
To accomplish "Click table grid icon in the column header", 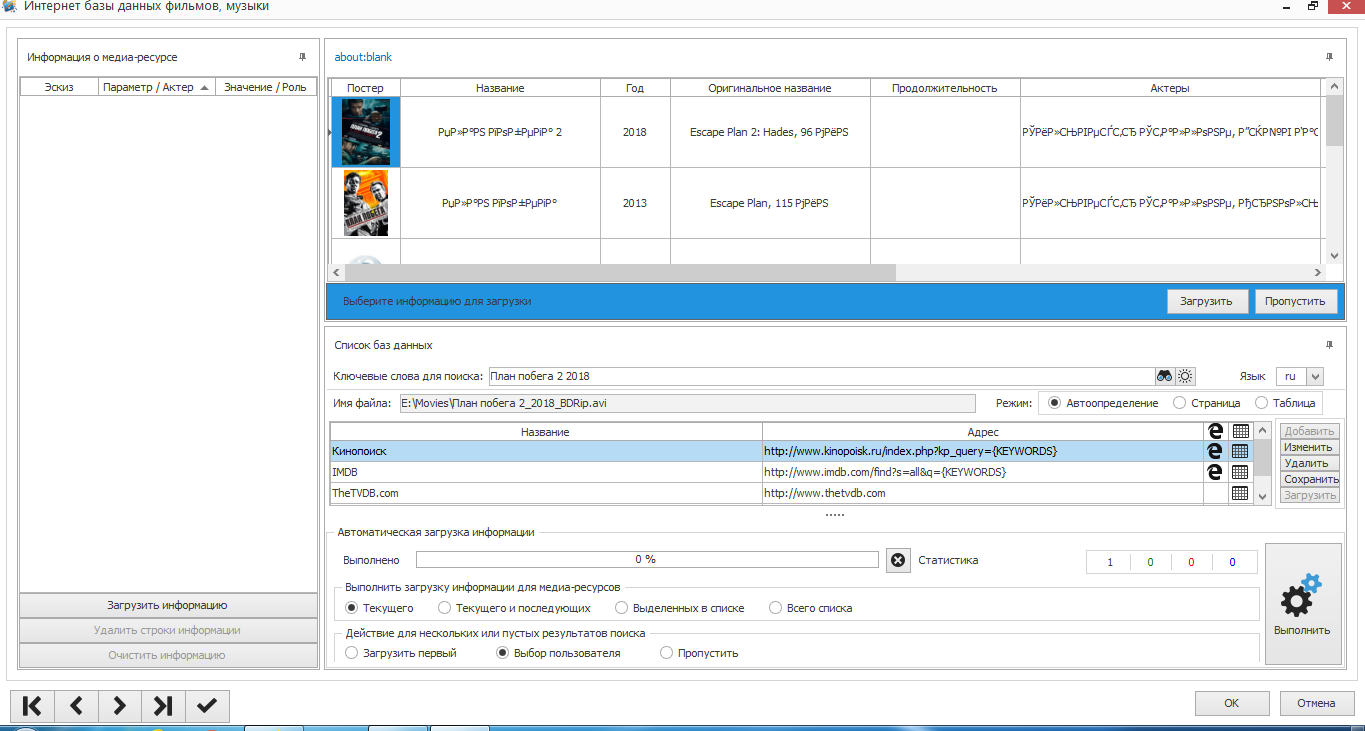I will click(x=1240, y=431).
